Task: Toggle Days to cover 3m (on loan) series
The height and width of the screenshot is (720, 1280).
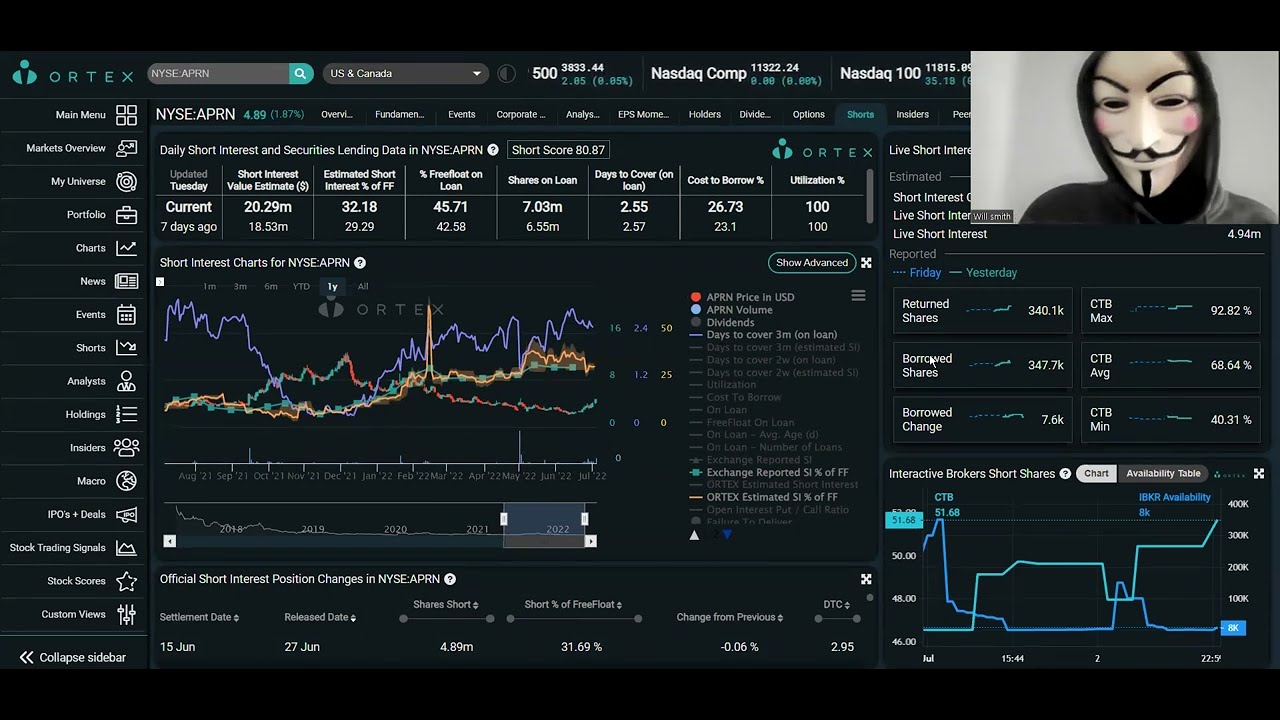Action: tap(763, 335)
